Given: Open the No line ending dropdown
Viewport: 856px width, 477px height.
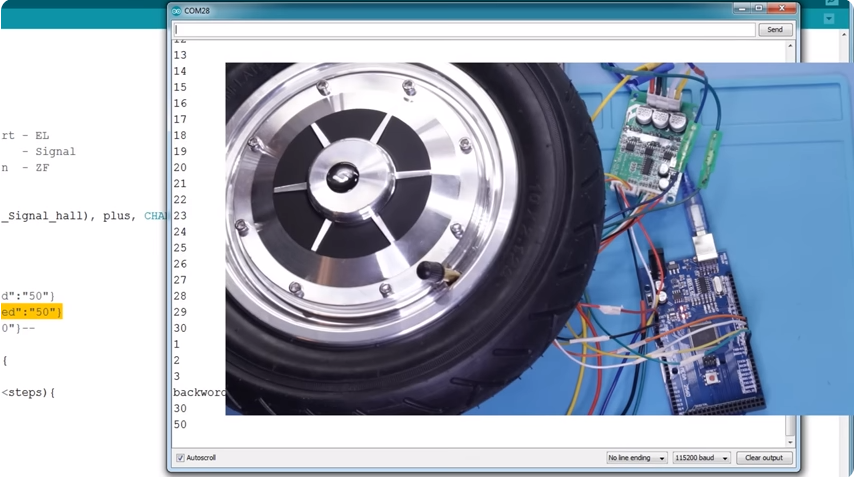Looking at the screenshot, I should click(637, 458).
